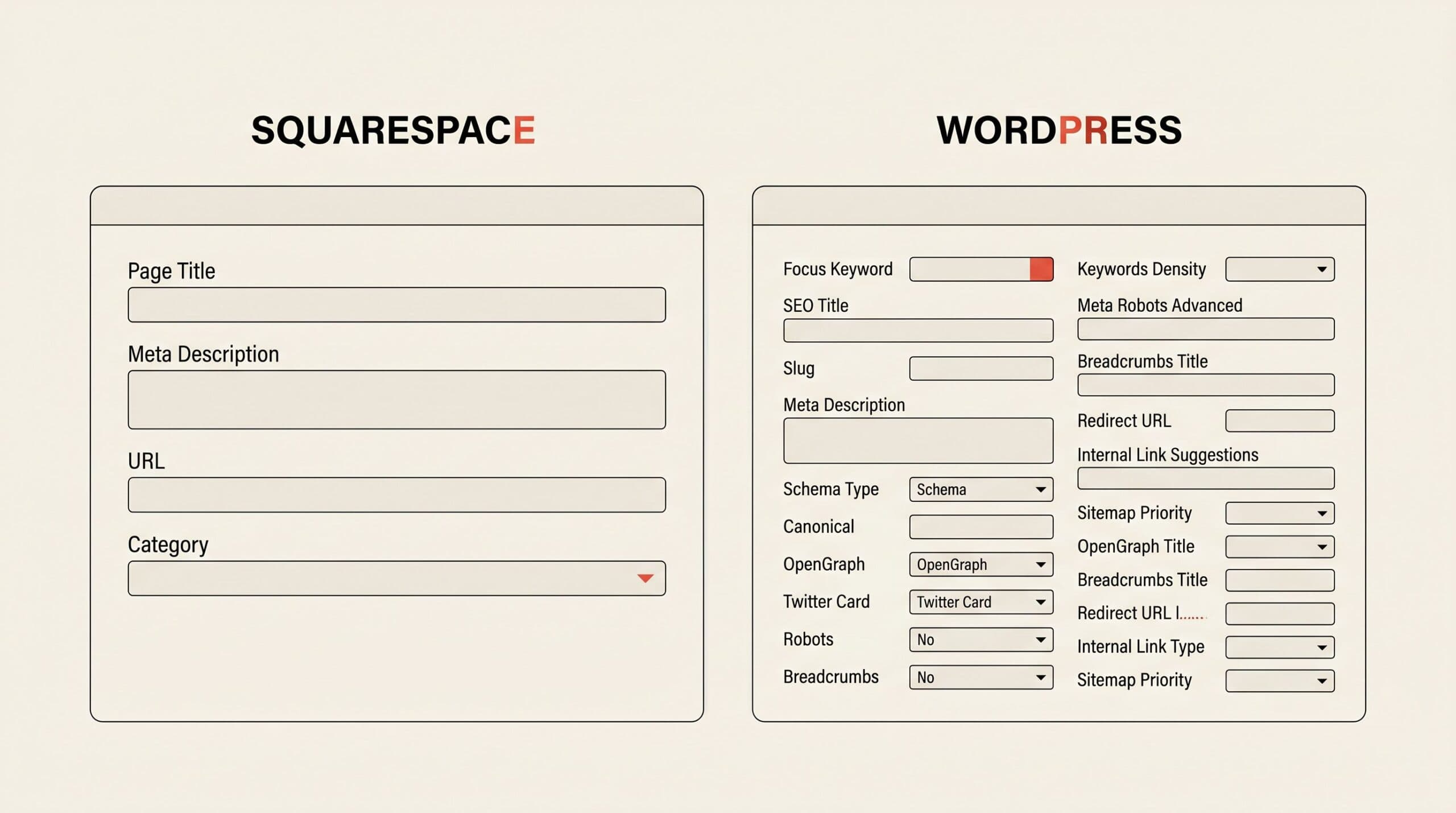The height and width of the screenshot is (813, 1456).
Task: Click the Schema Type label
Action: tap(830, 489)
